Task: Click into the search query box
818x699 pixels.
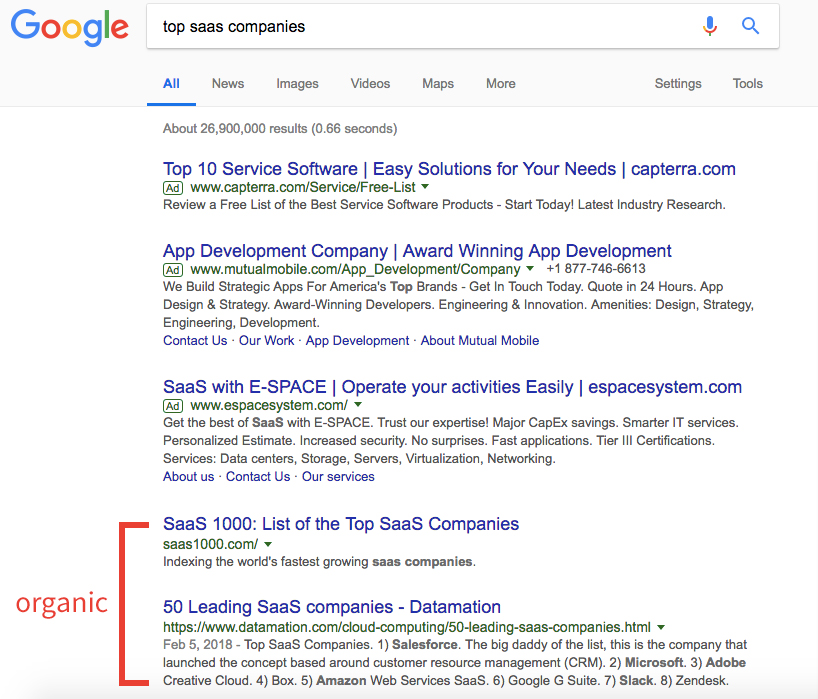Action: click(420, 26)
